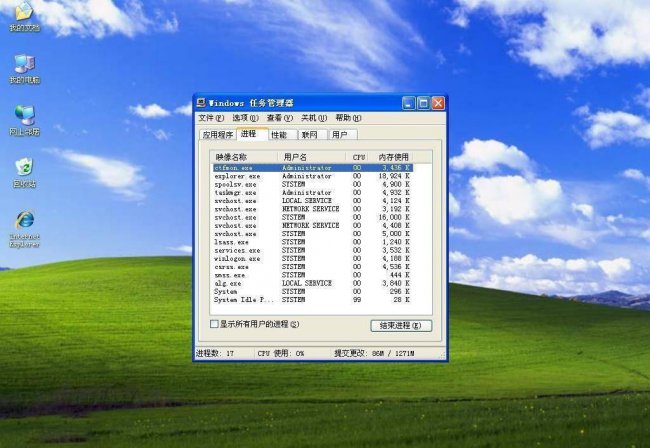Open the 关机(U) menu
This screenshot has height=448, width=650.
pos(314,118)
